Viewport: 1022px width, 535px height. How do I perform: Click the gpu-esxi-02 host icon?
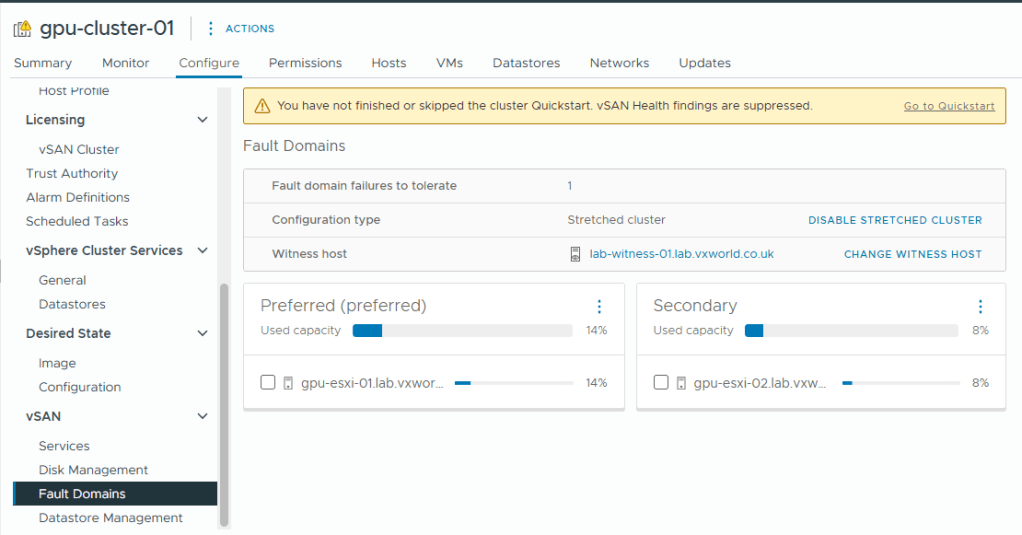pos(681,382)
